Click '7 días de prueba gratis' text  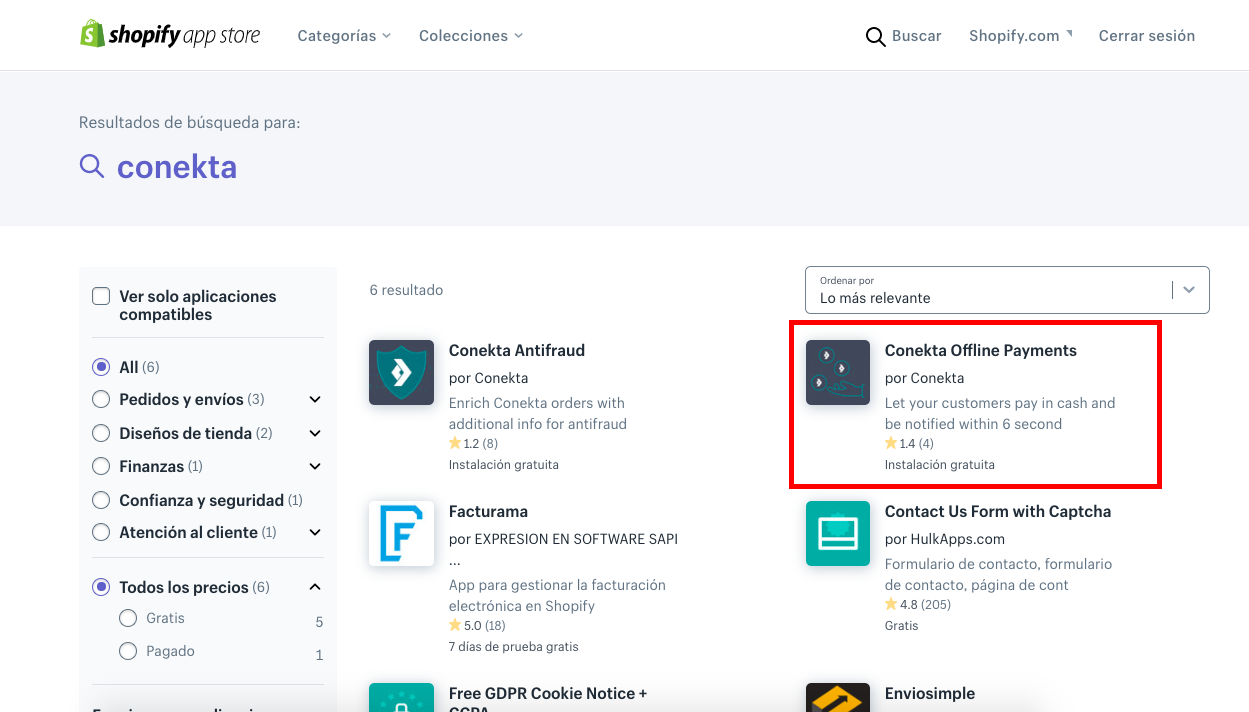tap(514, 647)
